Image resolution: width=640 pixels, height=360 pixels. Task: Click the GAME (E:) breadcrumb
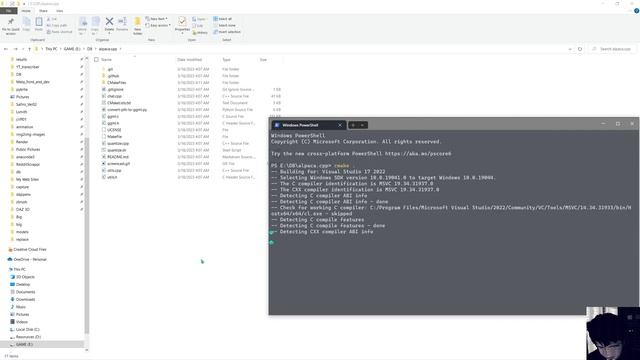72,49
